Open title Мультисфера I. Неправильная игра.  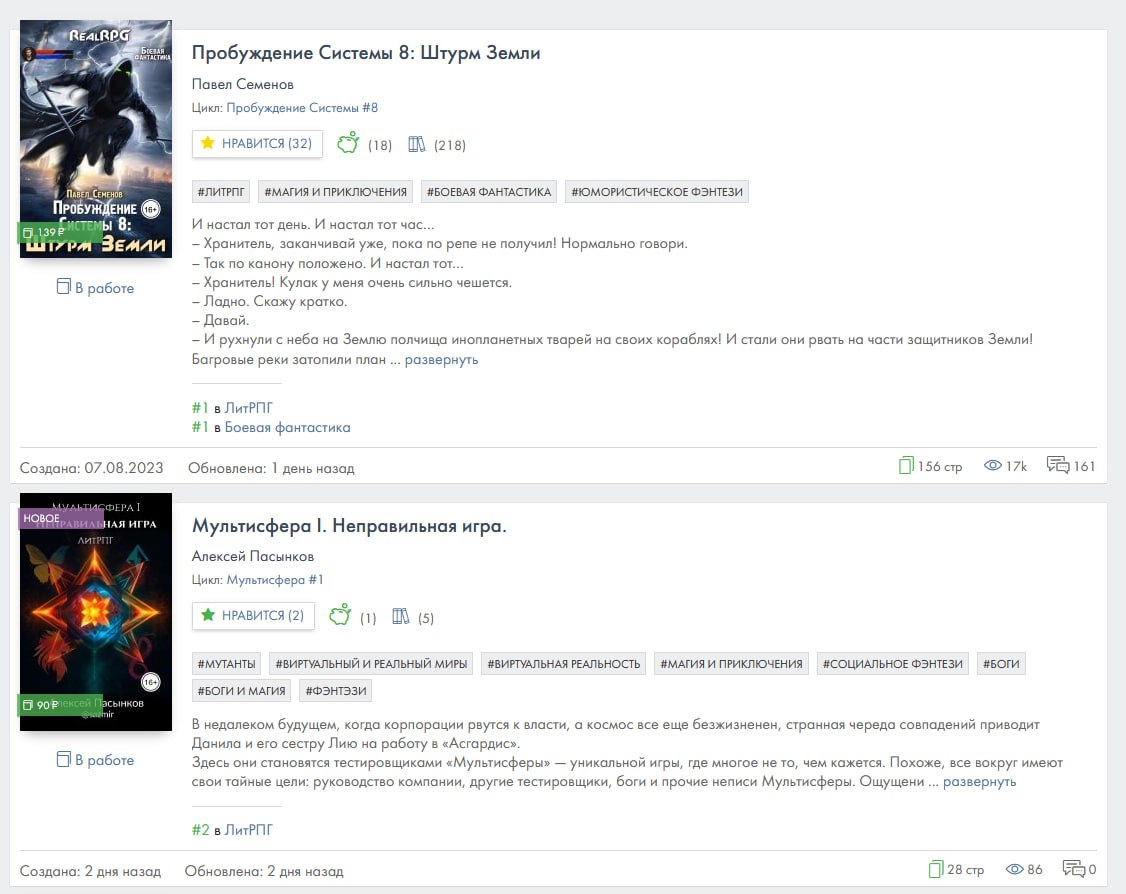tap(349, 526)
